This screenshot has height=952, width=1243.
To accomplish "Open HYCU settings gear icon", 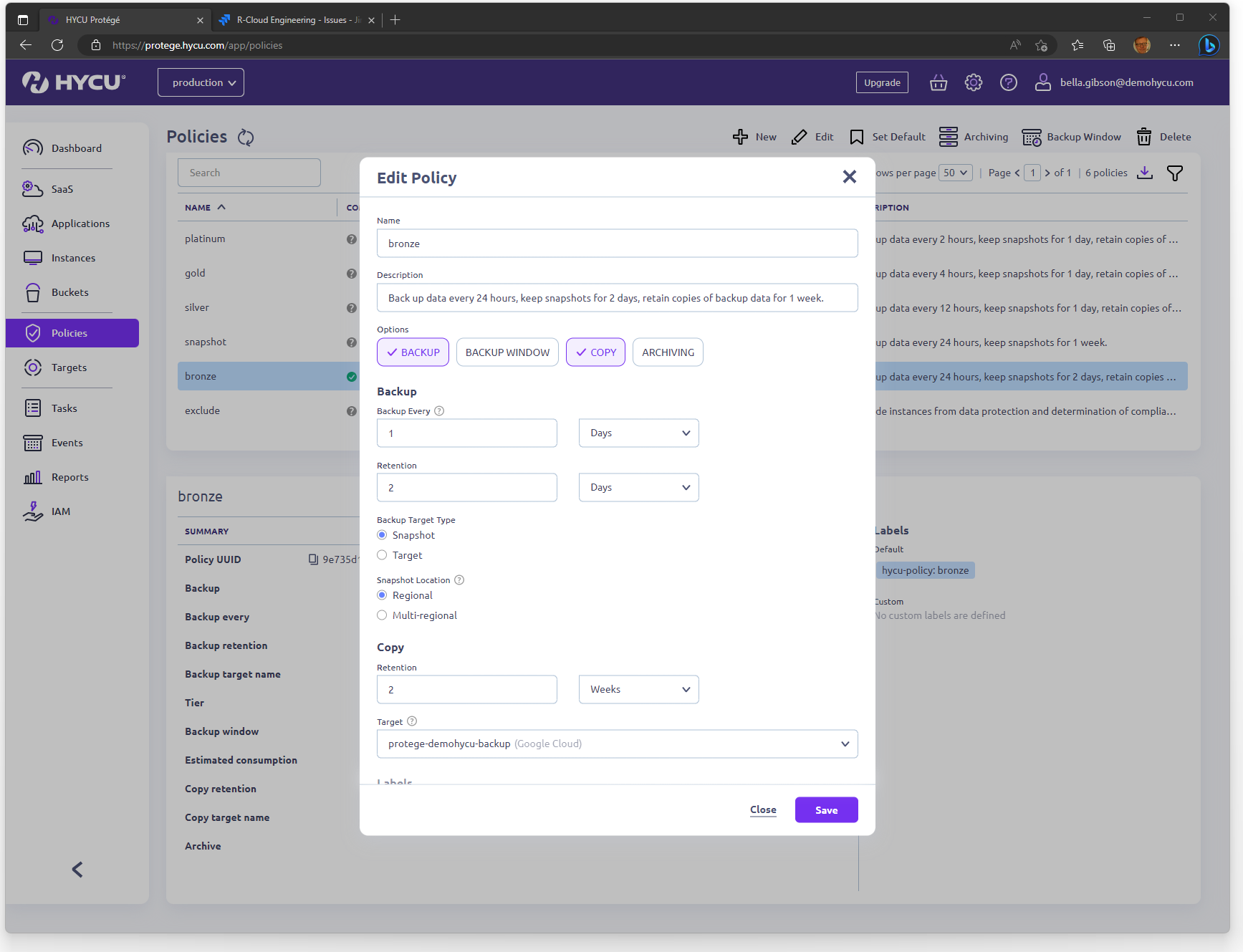I will [x=973, y=82].
